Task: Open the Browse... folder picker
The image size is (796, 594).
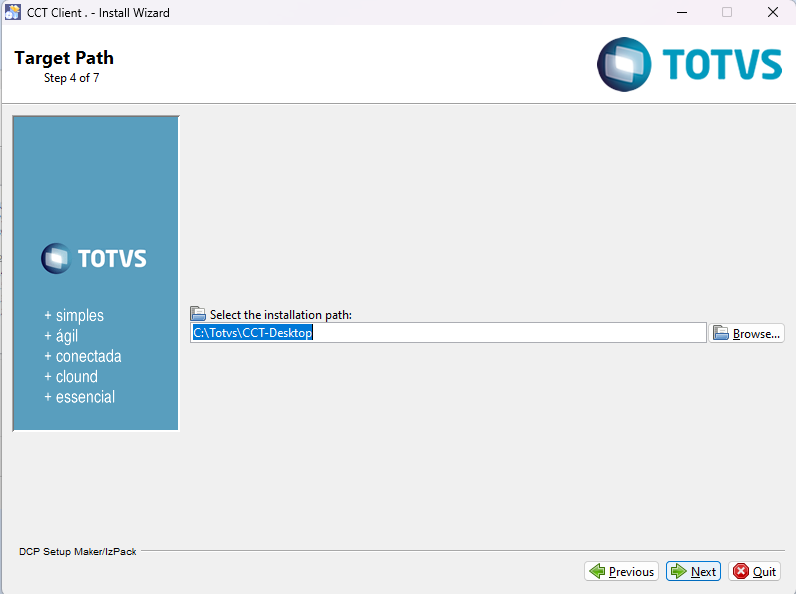Action: [746, 333]
